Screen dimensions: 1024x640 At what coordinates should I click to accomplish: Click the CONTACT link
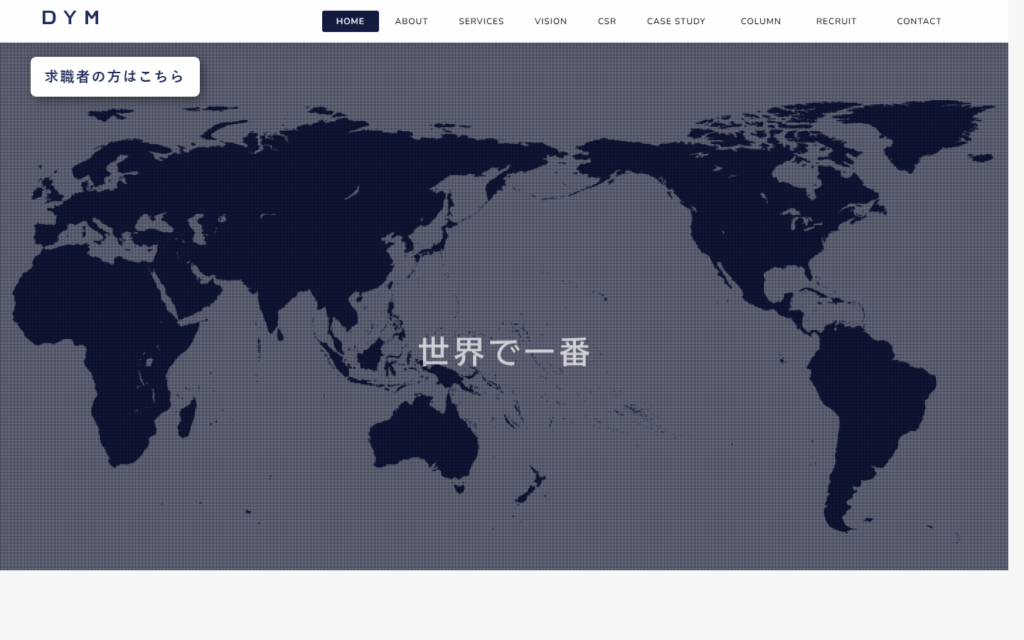[x=919, y=21]
